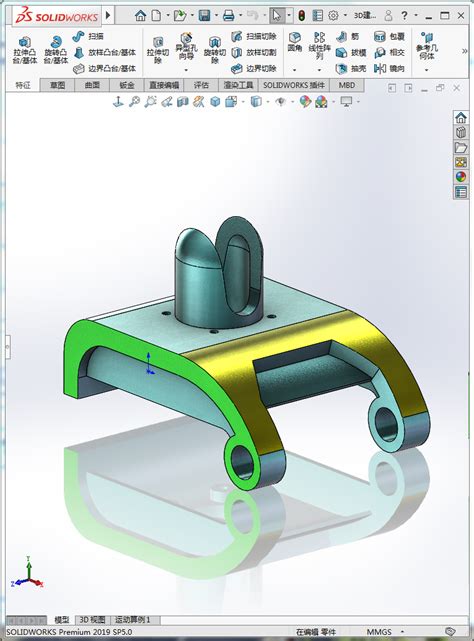Select Lofted Boss/Base (放样凸台/基体)
Image resolution: width=474 pixels, height=641 pixels.
105,52
